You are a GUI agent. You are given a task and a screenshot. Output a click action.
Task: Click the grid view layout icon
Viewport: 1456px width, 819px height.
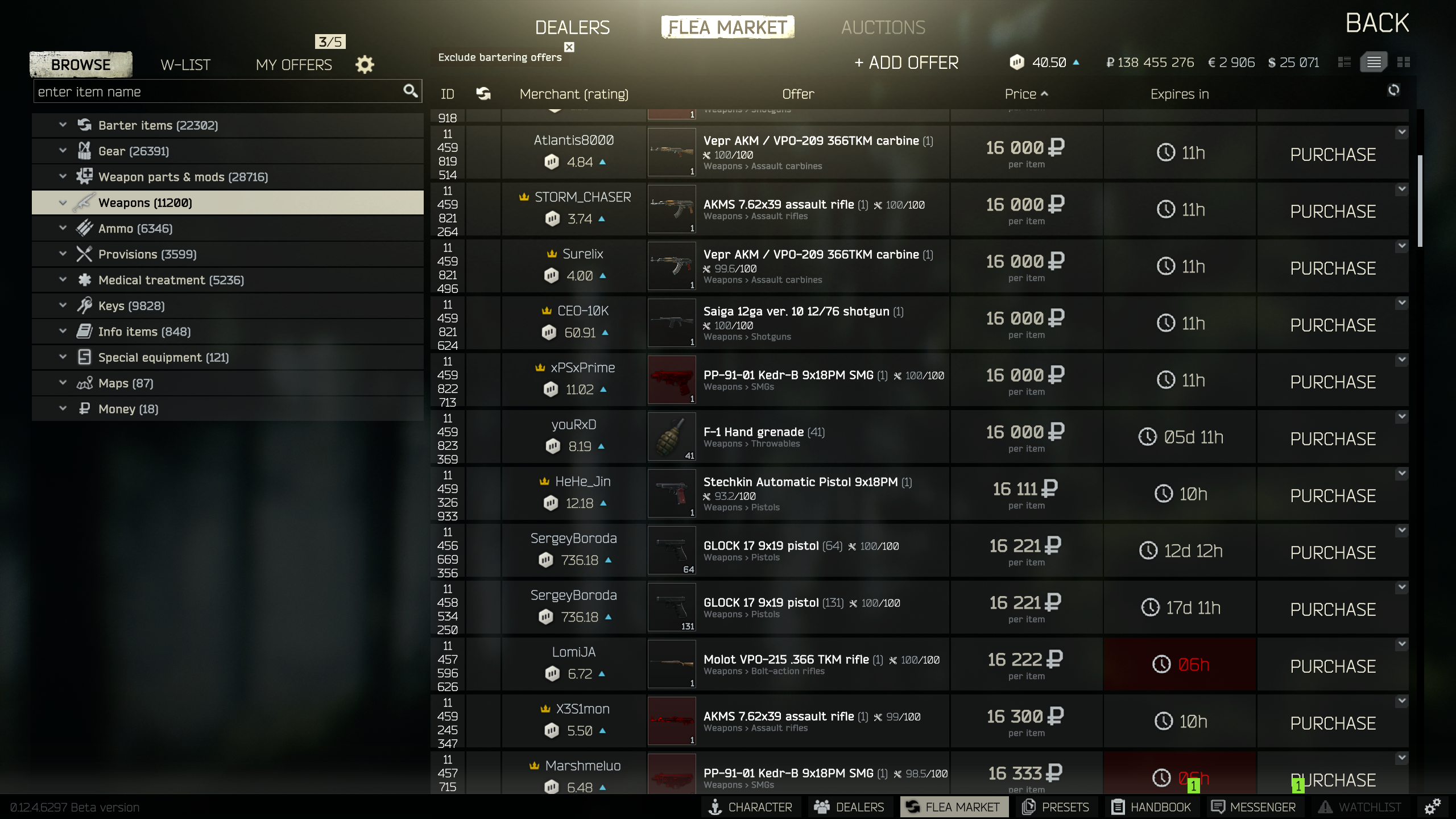[1403, 62]
